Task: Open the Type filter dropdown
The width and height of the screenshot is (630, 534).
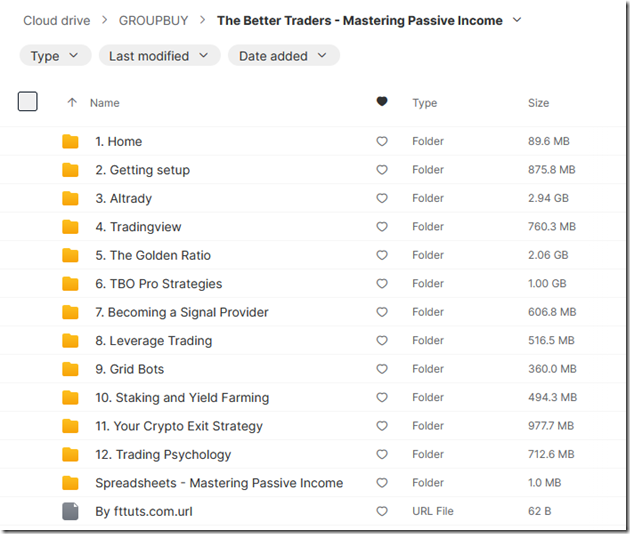Action: pyautogui.click(x=55, y=55)
